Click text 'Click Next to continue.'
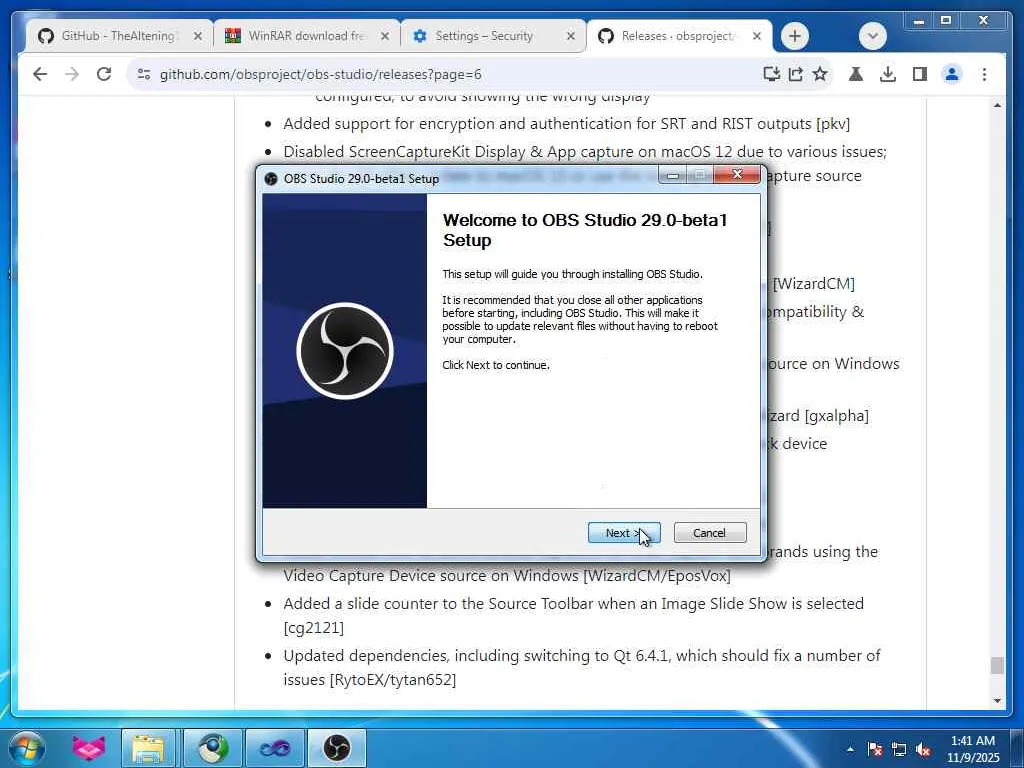 coord(496,365)
